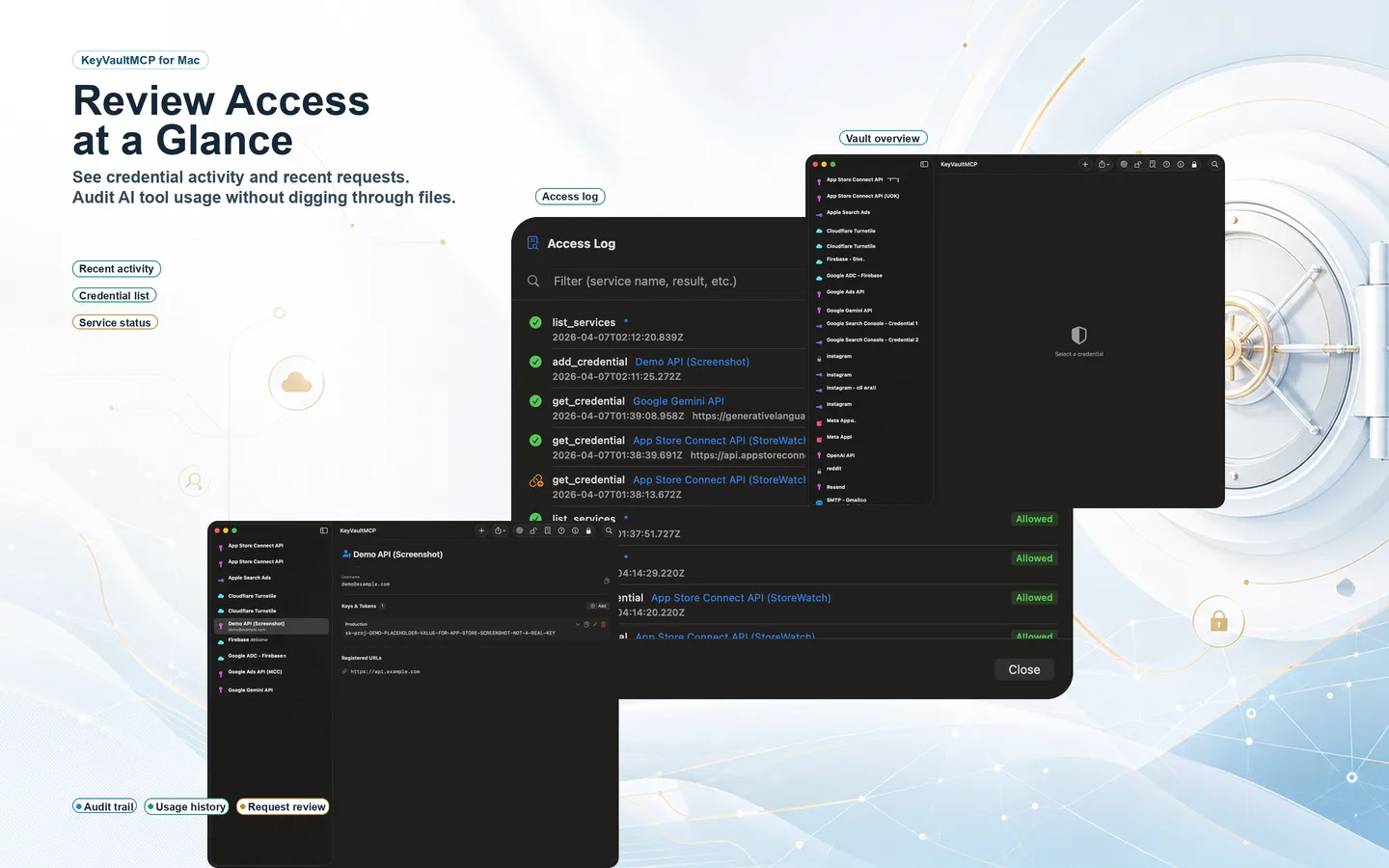Click the Access Log title icon
Image resolution: width=1389 pixels, height=868 pixels.
pos(532,243)
